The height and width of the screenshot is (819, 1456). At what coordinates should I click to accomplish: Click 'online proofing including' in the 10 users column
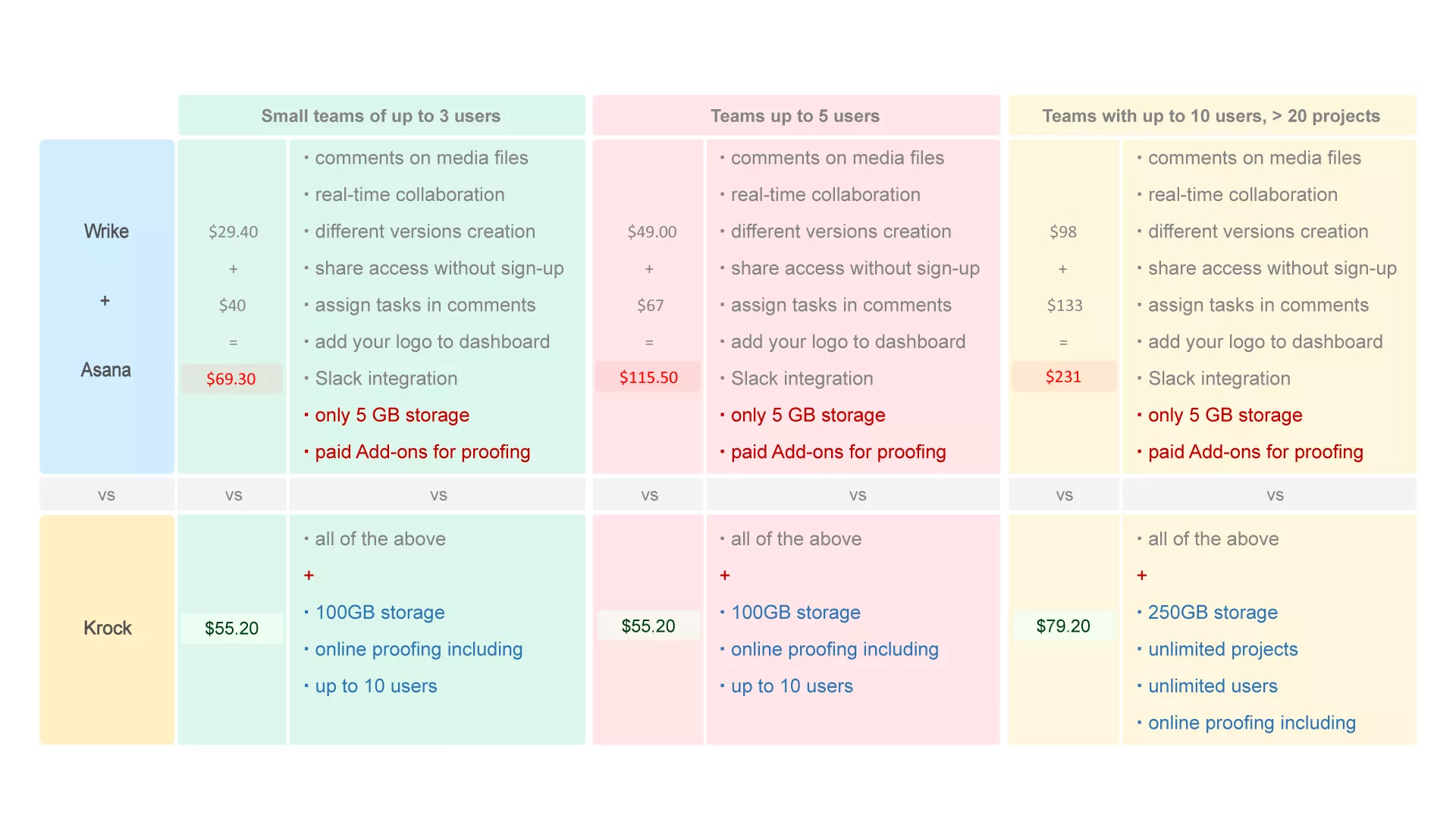click(1252, 723)
